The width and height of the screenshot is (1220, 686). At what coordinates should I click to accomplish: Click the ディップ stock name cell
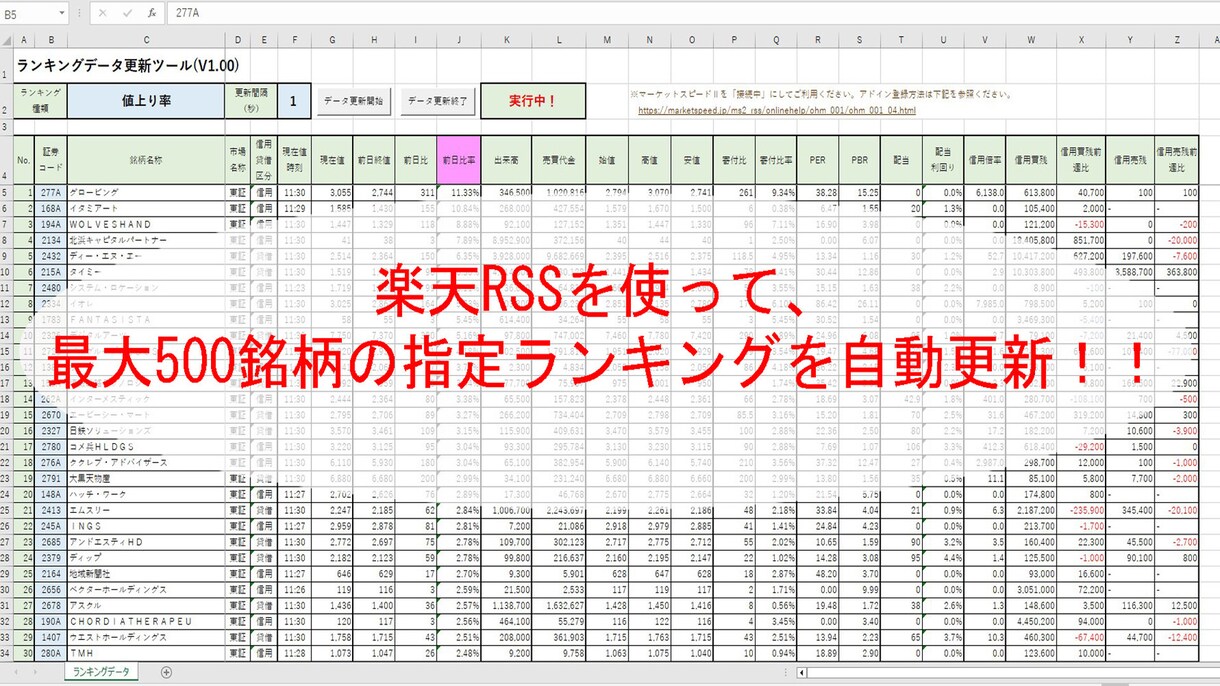[146, 557]
